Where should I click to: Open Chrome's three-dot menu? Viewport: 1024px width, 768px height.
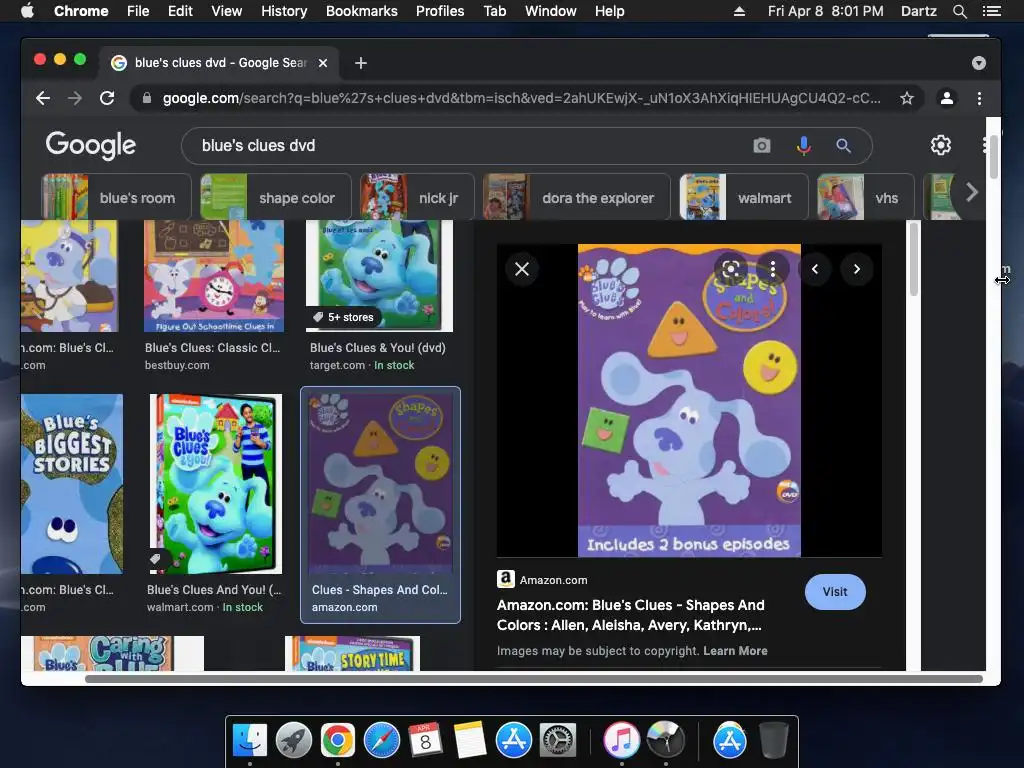coord(979,98)
